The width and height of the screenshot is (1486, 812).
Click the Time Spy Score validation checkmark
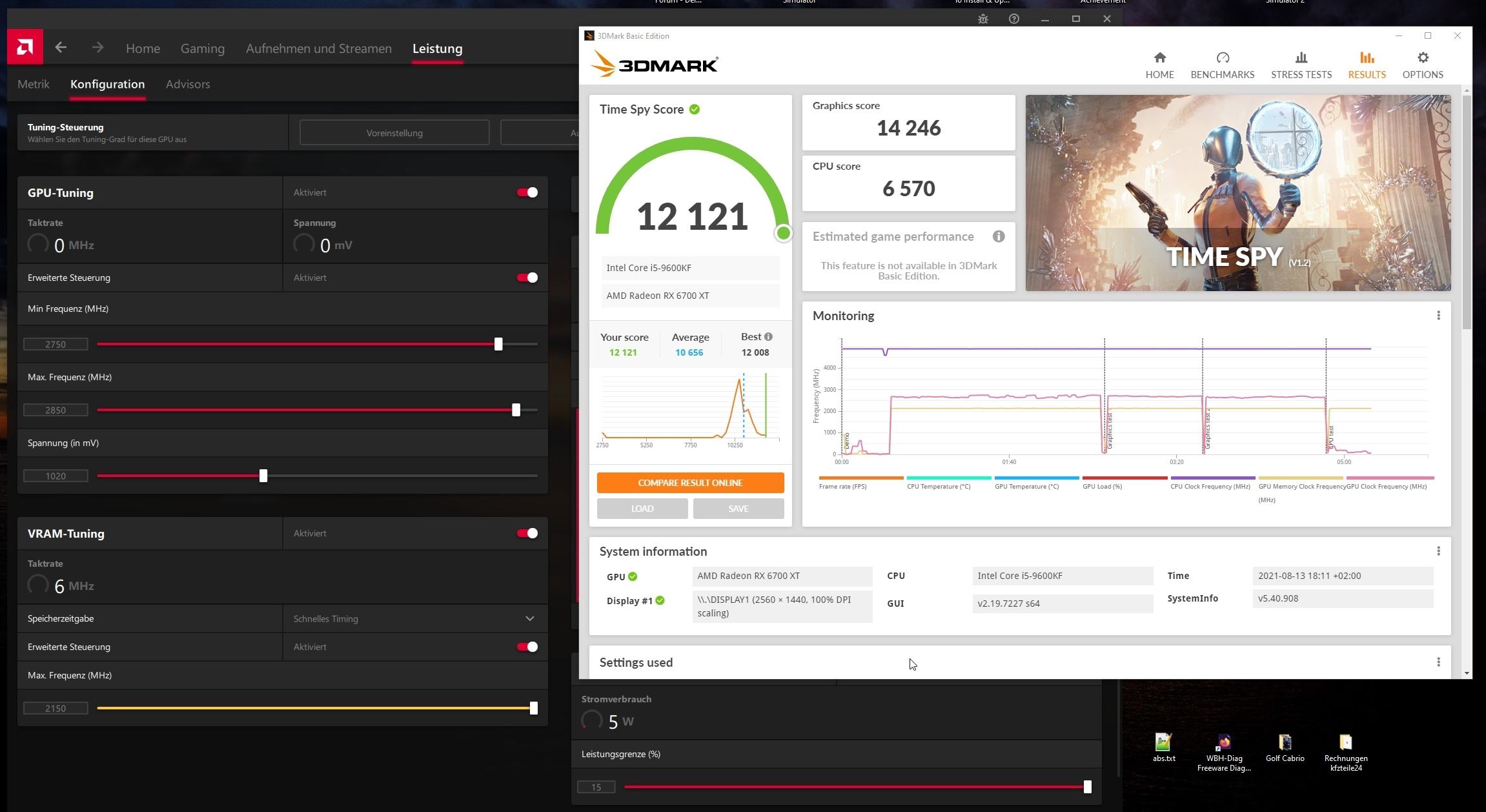click(695, 109)
